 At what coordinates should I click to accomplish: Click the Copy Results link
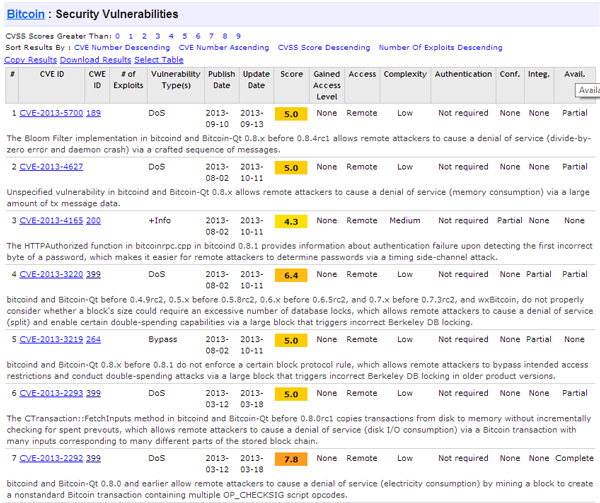click(30, 60)
